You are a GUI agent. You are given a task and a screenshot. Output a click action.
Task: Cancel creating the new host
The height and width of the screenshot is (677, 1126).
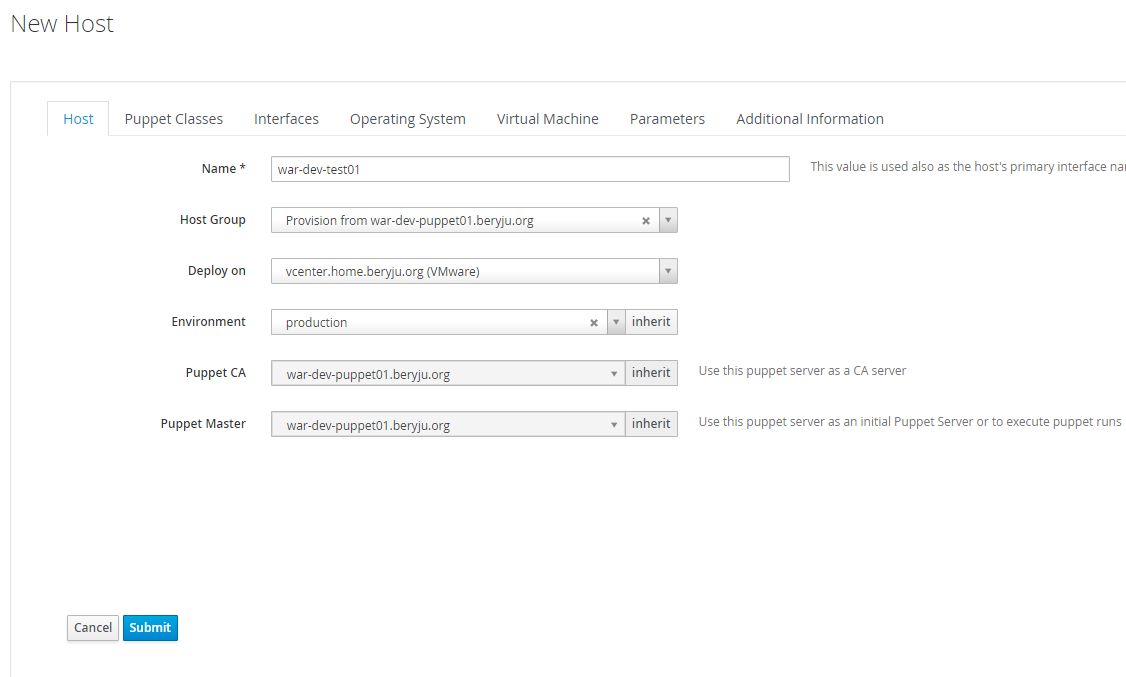(x=92, y=627)
